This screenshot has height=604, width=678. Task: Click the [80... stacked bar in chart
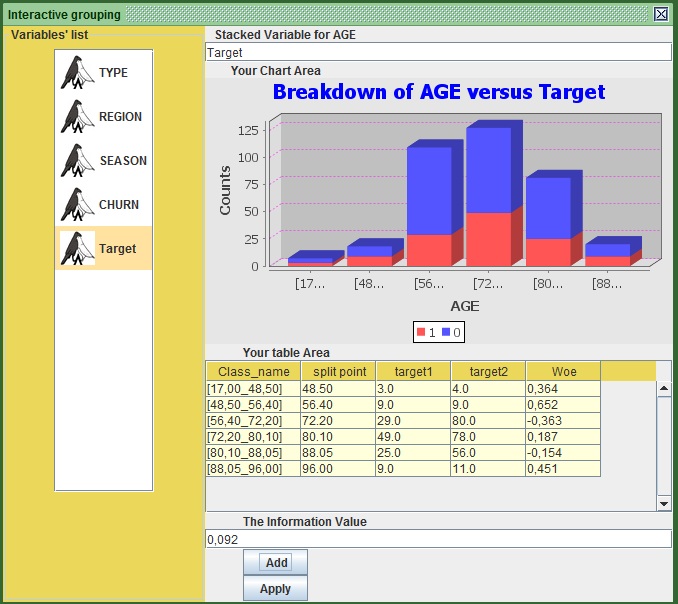pyautogui.click(x=554, y=218)
